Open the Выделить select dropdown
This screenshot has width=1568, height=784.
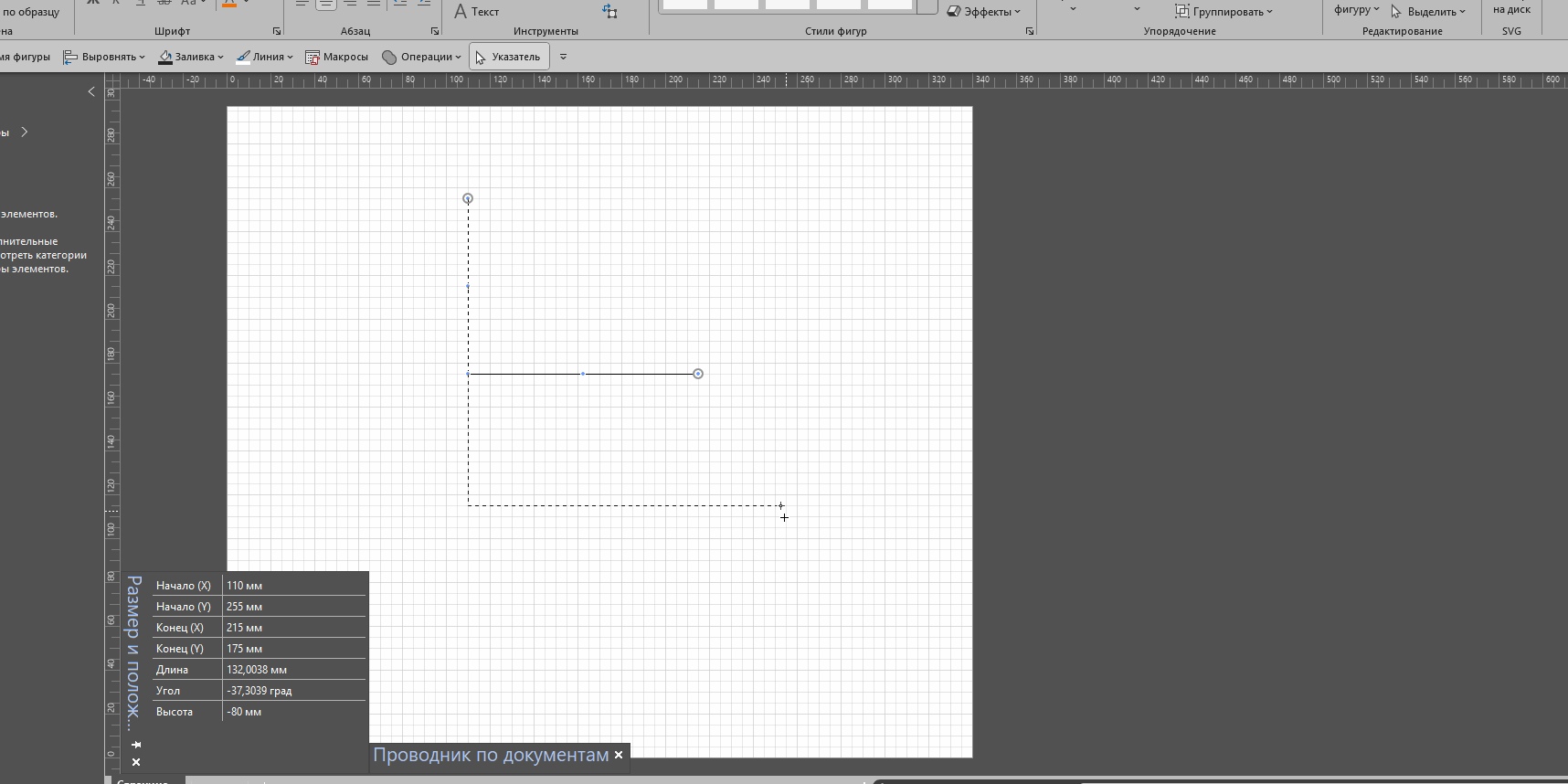(1428, 12)
